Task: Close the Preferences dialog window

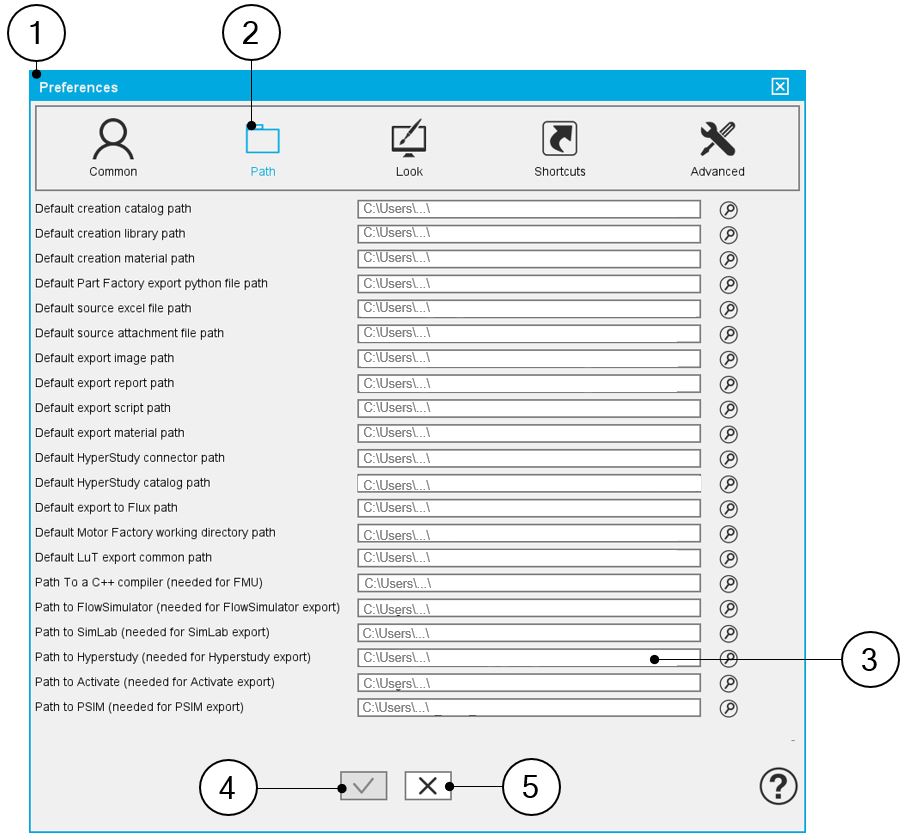Action: coord(780,86)
